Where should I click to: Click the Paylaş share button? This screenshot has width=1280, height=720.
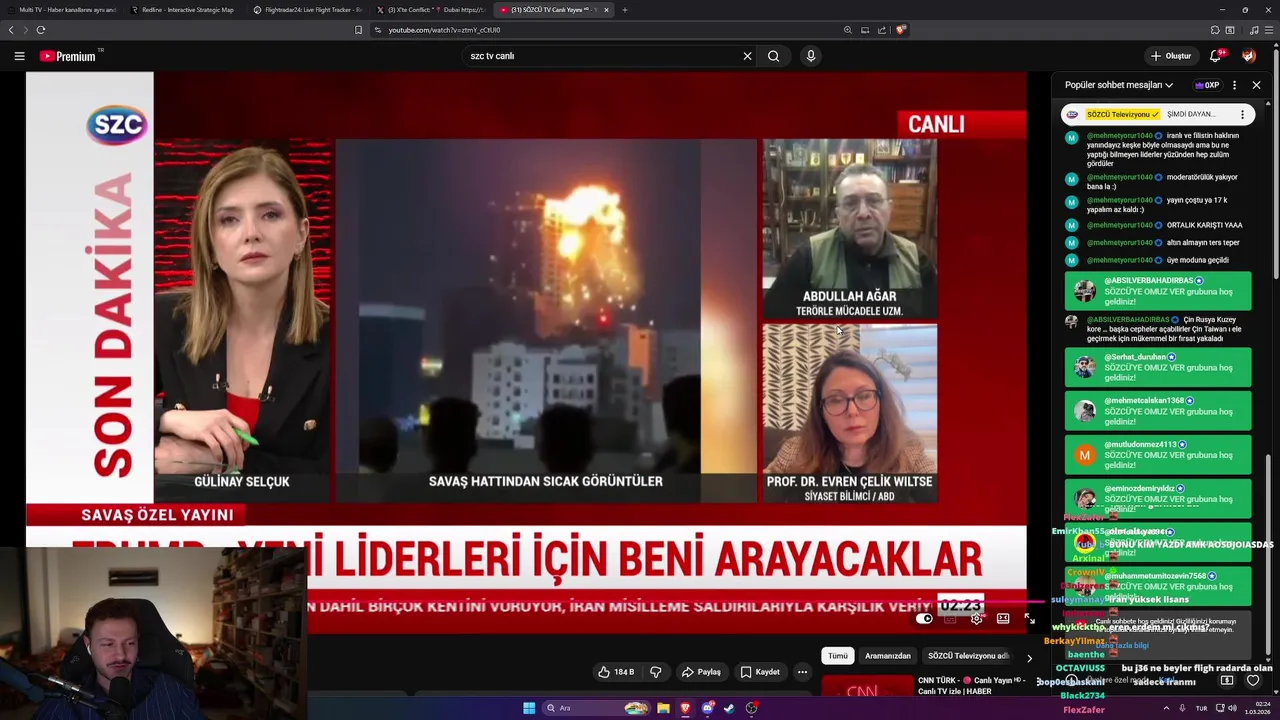click(x=701, y=672)
